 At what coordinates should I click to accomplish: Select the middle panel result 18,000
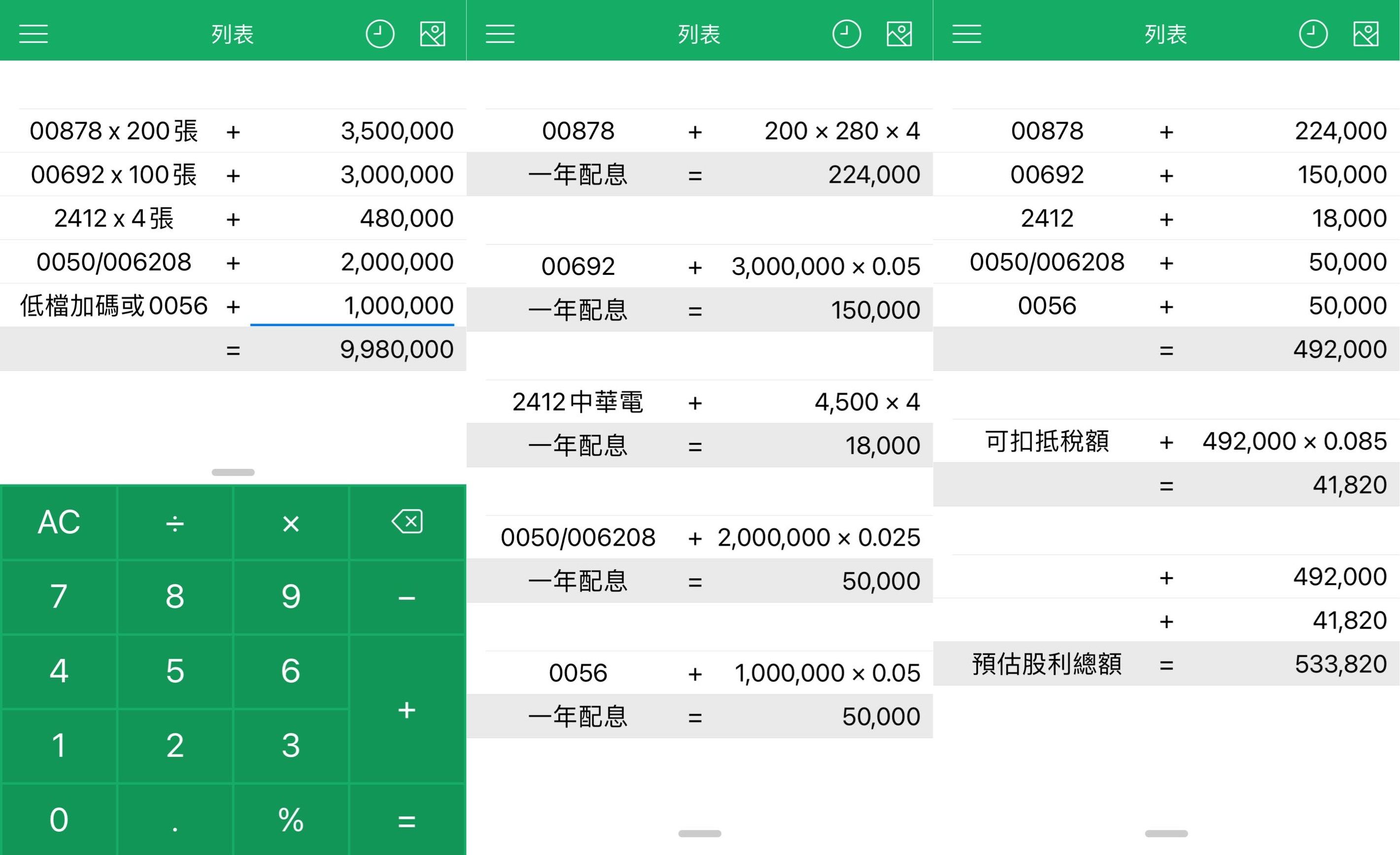coord(883,446)
